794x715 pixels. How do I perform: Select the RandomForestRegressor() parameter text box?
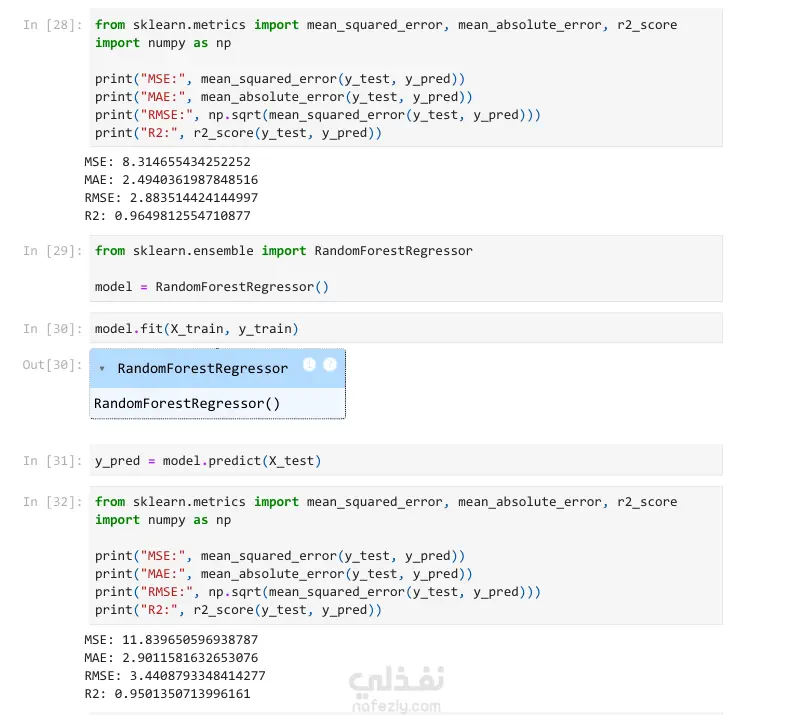[218, 404]
